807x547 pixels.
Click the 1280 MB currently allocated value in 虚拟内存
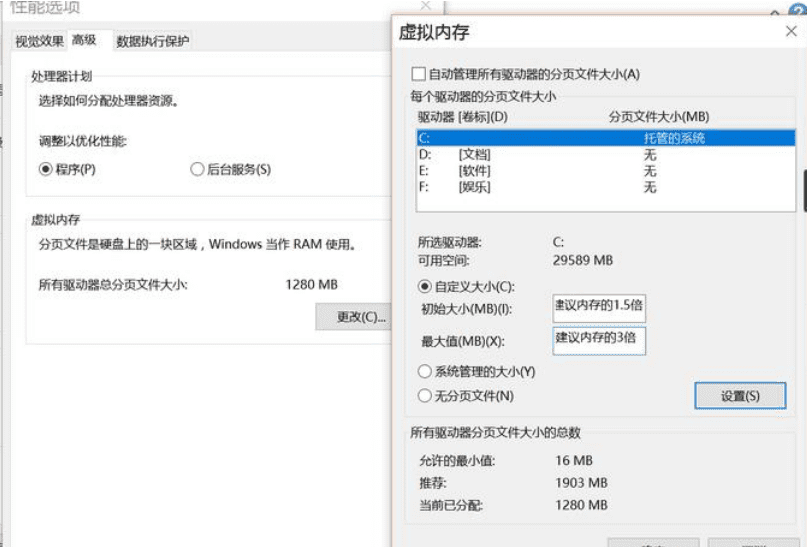point(581,505)
